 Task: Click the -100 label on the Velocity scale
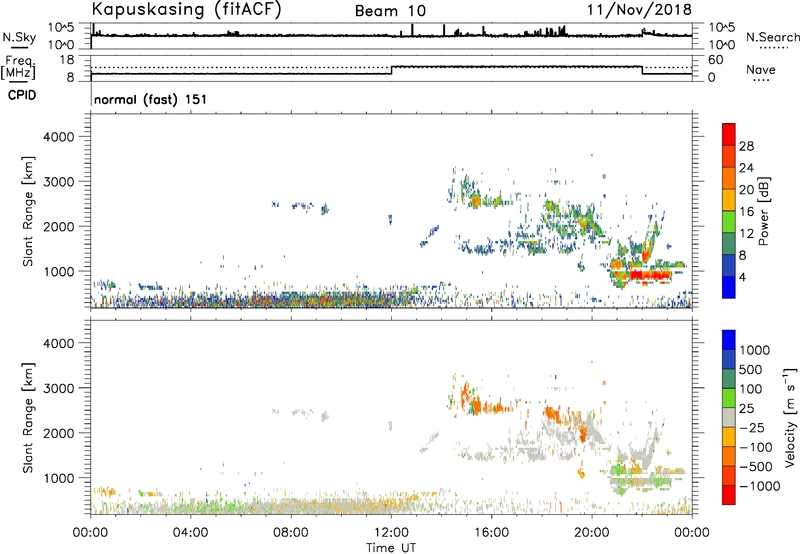[756, 447]
